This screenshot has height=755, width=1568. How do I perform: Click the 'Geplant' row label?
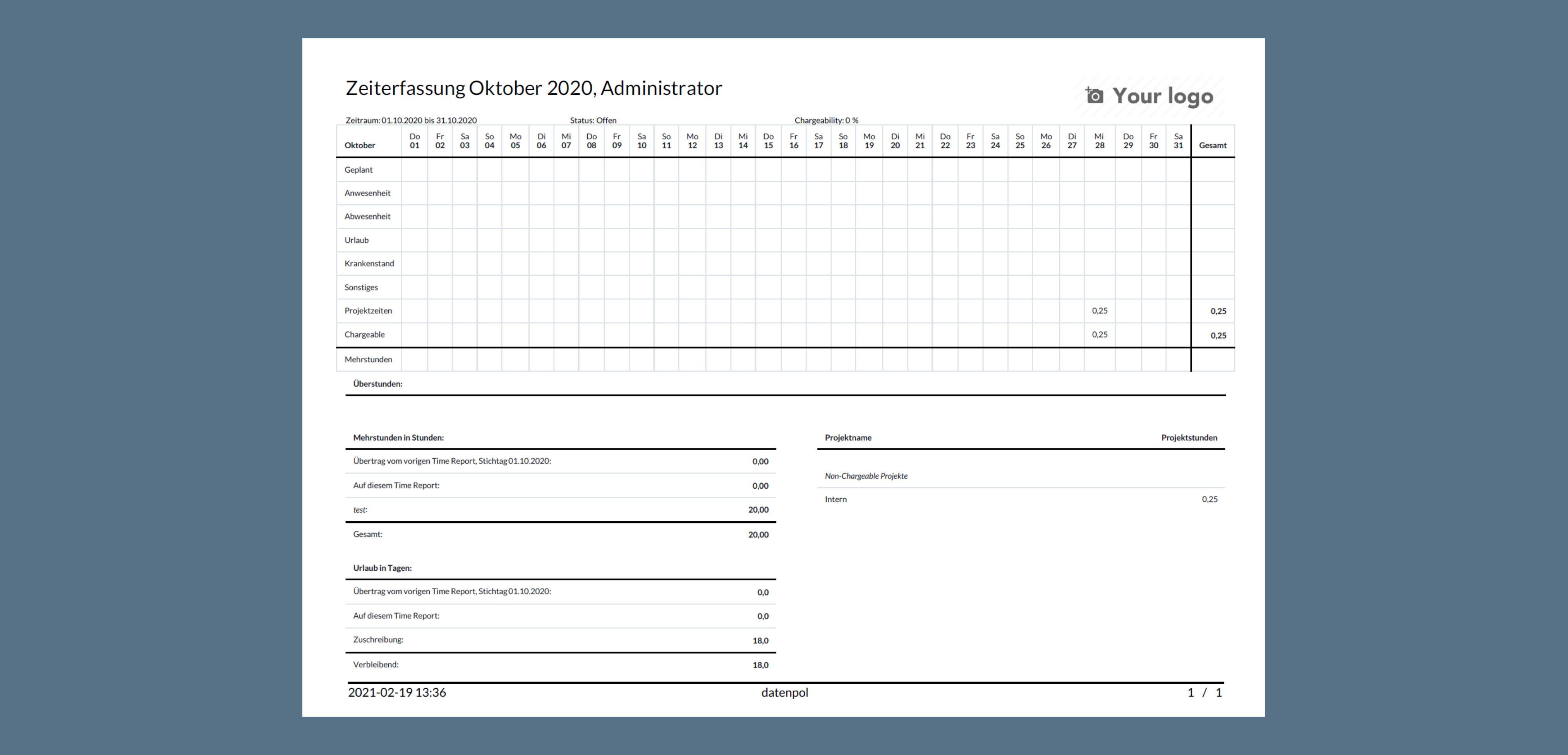click(359, 170)
